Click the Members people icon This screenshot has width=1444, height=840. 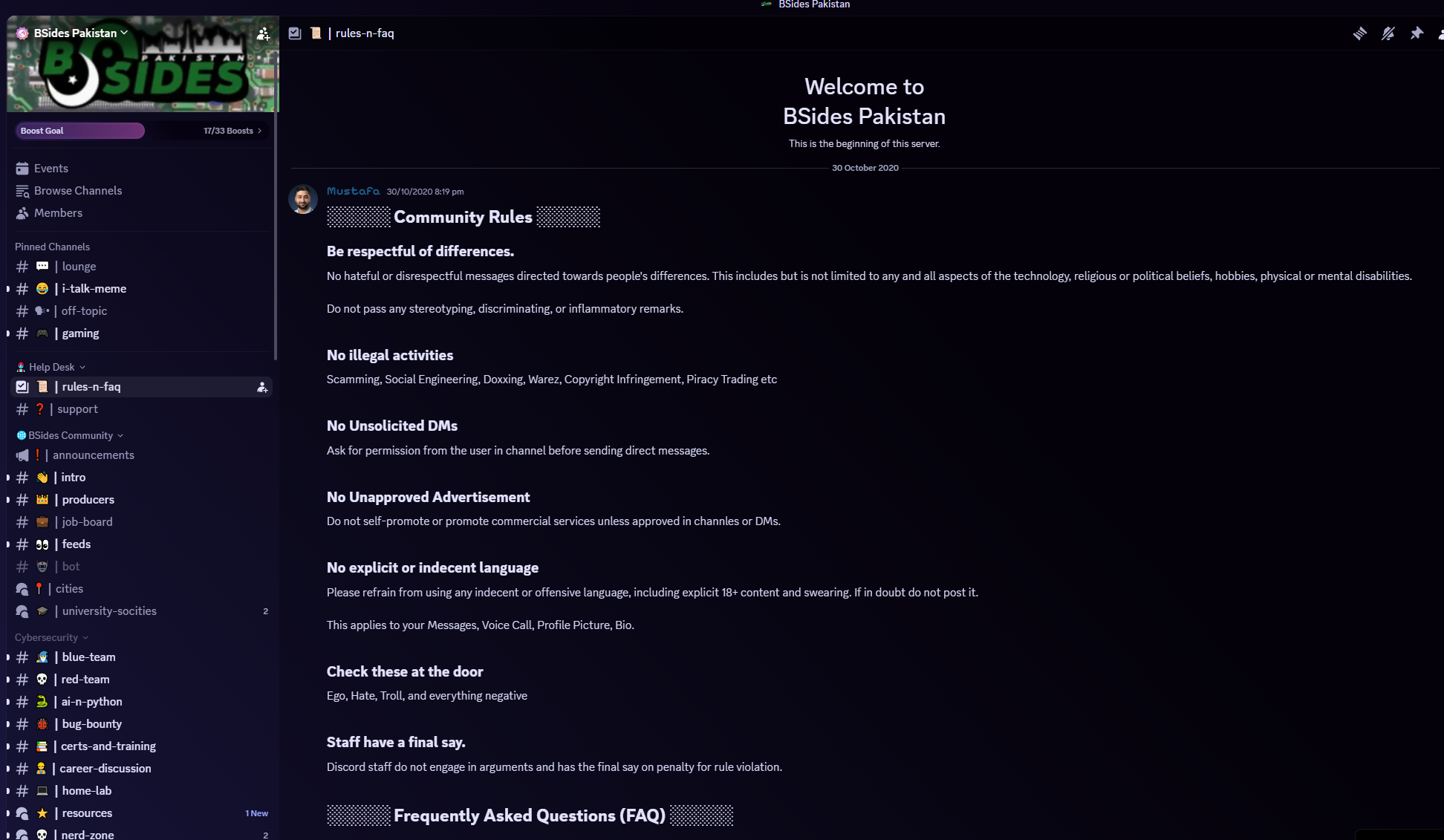tap(22, 213)
